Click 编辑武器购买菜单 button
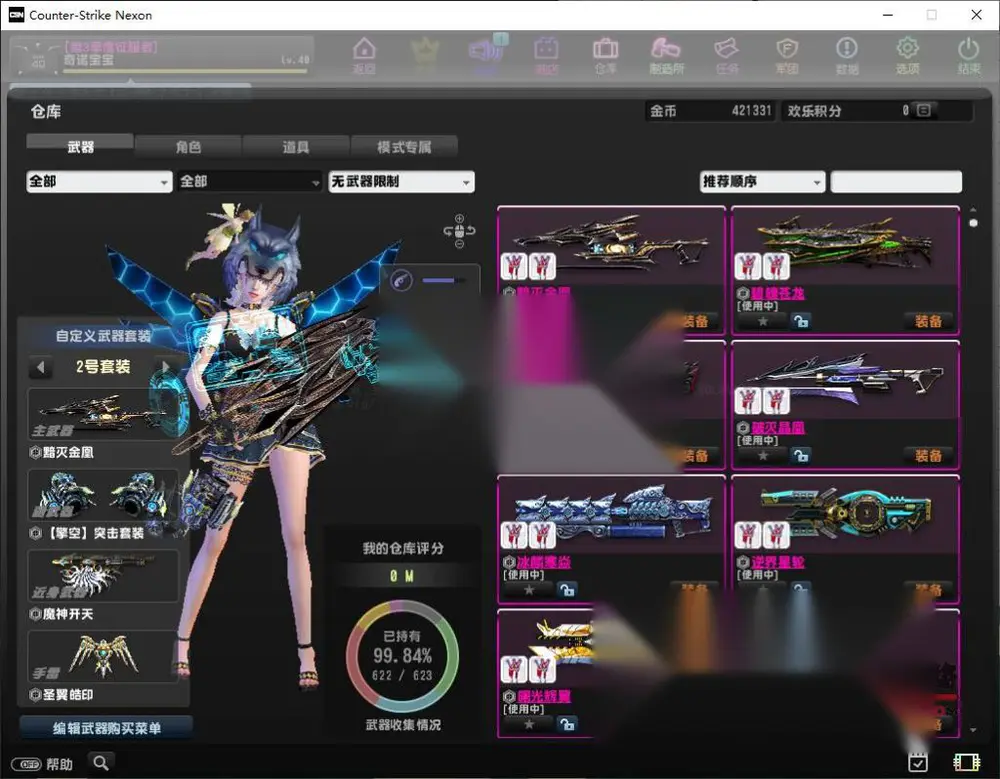The width and height of the screenshot is (1000, 779). (x=107, y=728)
